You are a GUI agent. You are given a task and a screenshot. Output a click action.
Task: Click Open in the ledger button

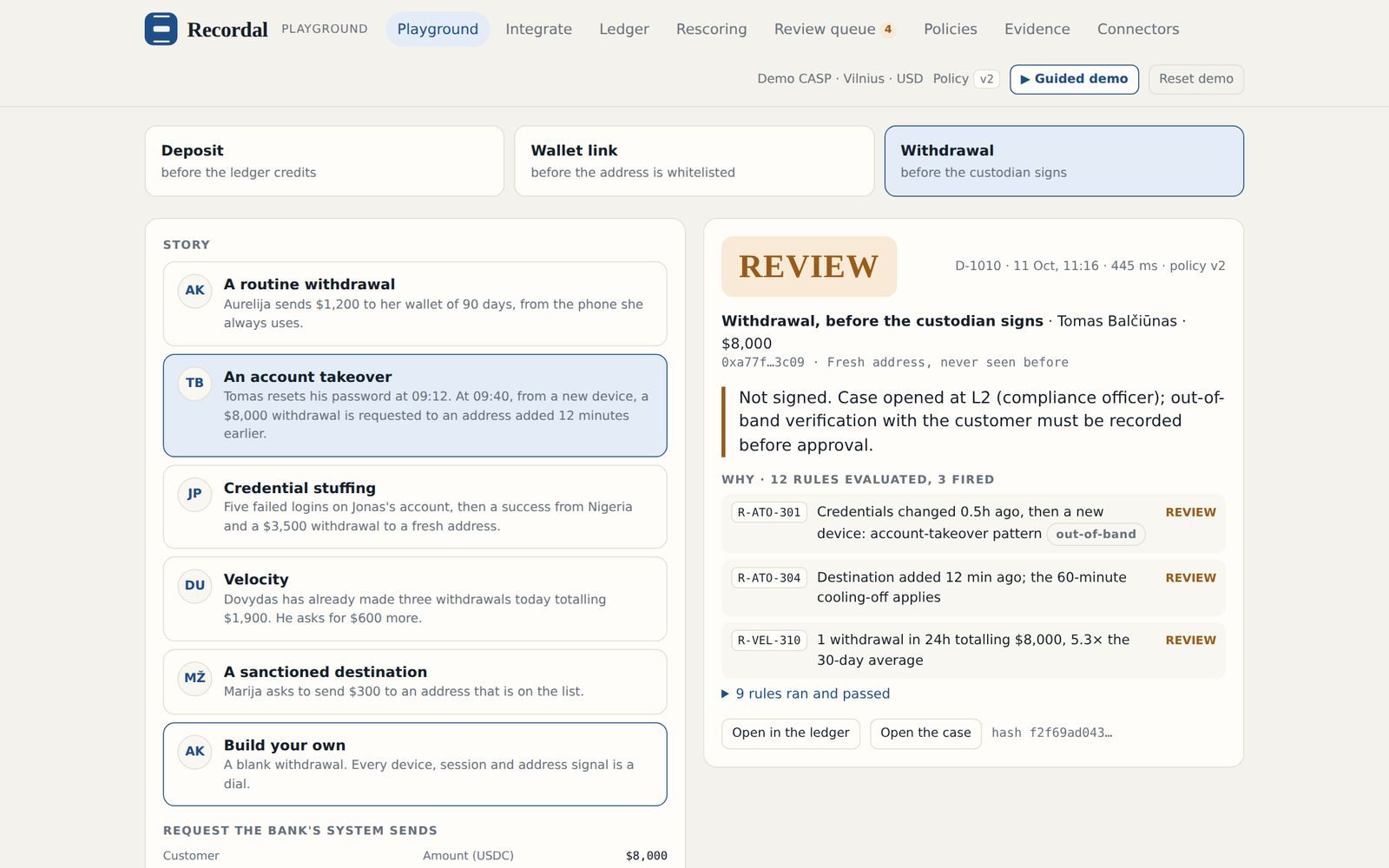[x=791, y=733]
